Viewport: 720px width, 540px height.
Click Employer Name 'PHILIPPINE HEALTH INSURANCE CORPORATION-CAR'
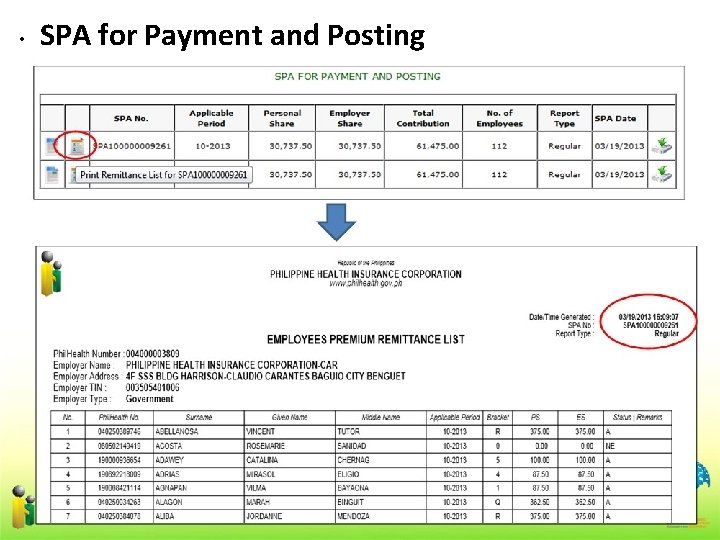[231, 365]
